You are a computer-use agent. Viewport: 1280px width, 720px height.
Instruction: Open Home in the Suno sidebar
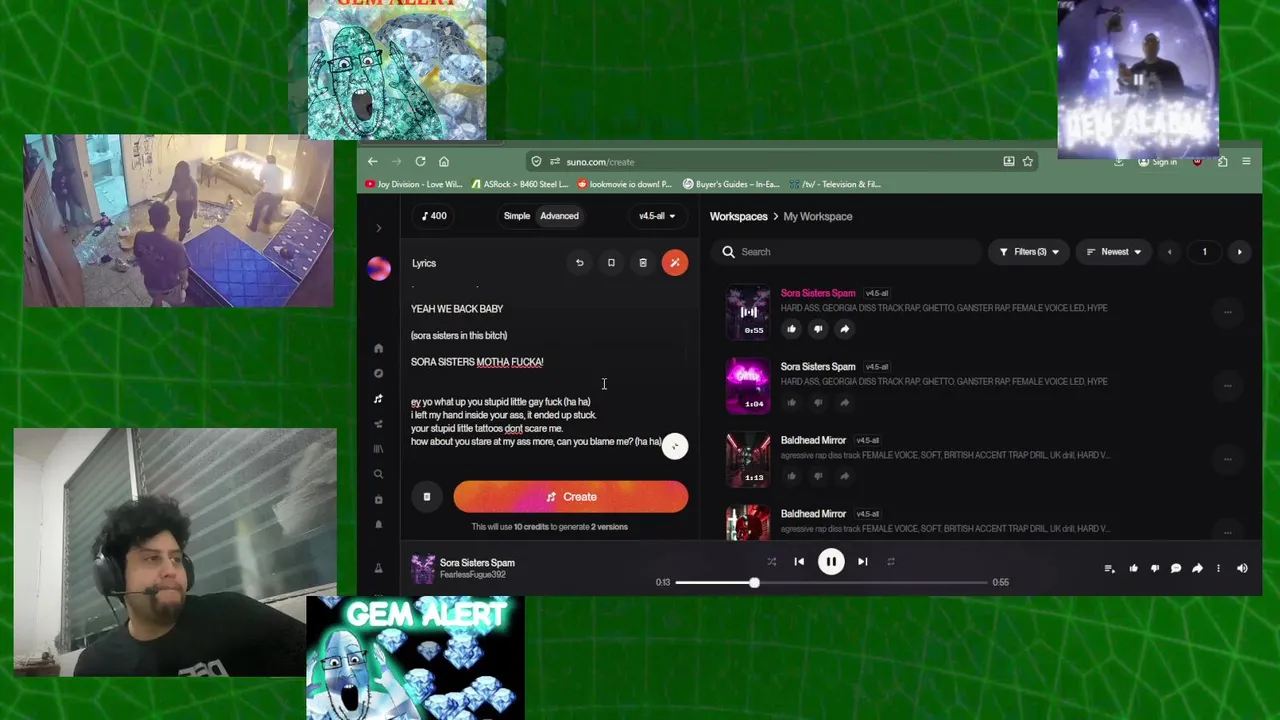tap(378, 348)
